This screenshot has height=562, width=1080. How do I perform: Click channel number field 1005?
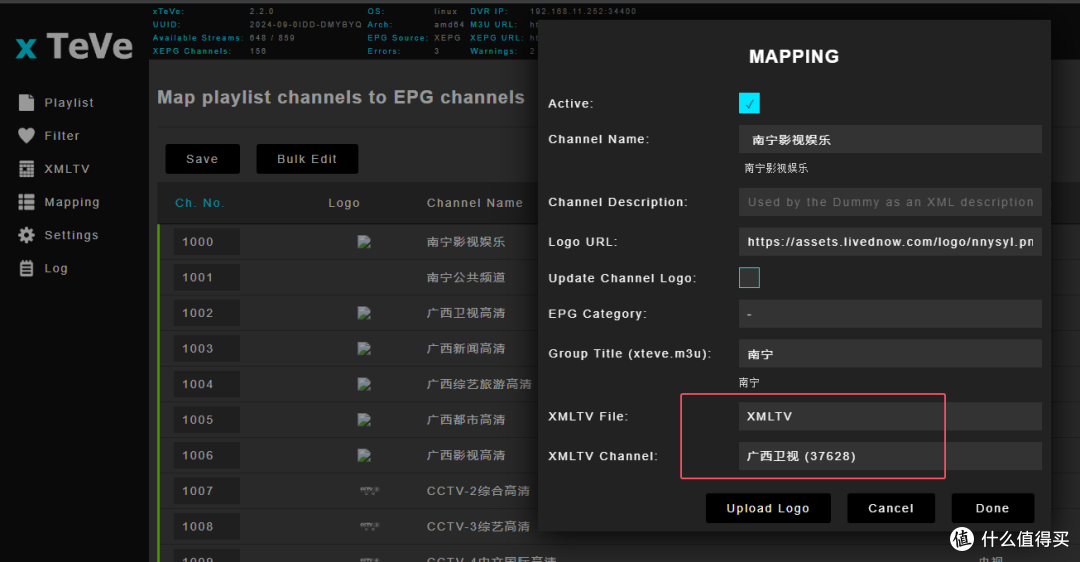(207, 419)
